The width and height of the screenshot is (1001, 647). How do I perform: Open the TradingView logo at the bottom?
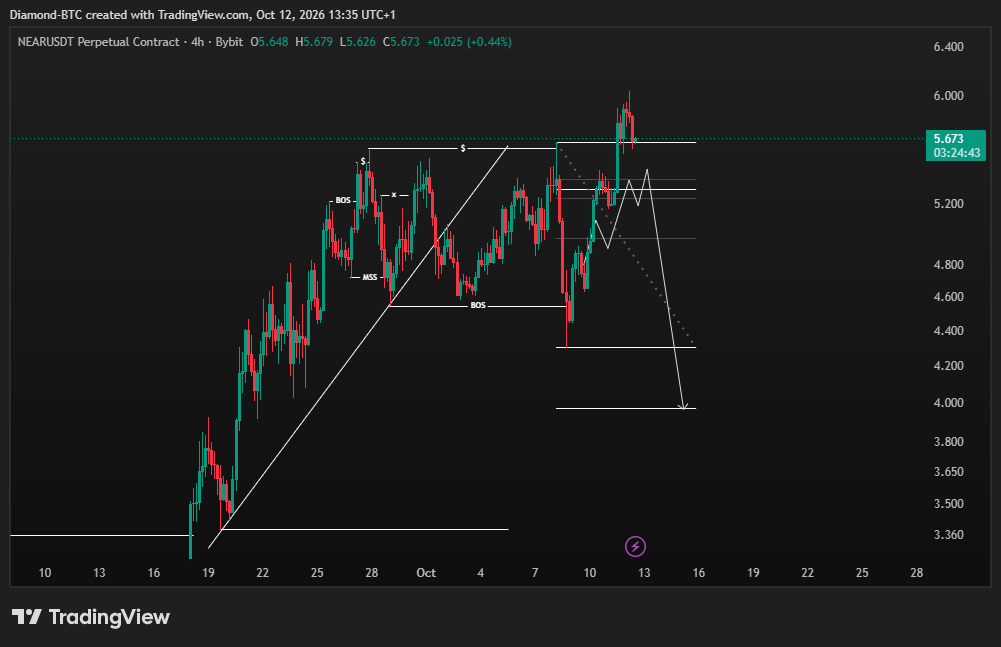(91, 617)
